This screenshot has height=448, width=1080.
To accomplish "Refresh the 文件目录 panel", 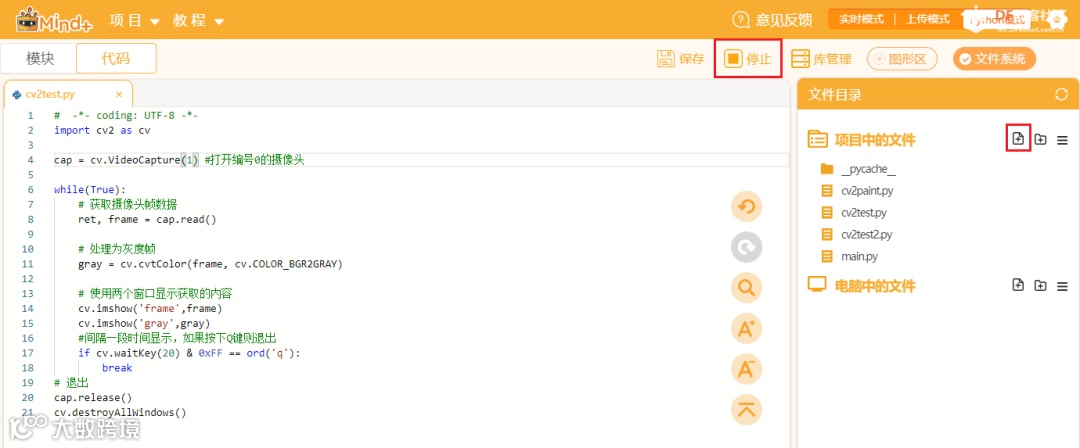I will click(1061, 95).
